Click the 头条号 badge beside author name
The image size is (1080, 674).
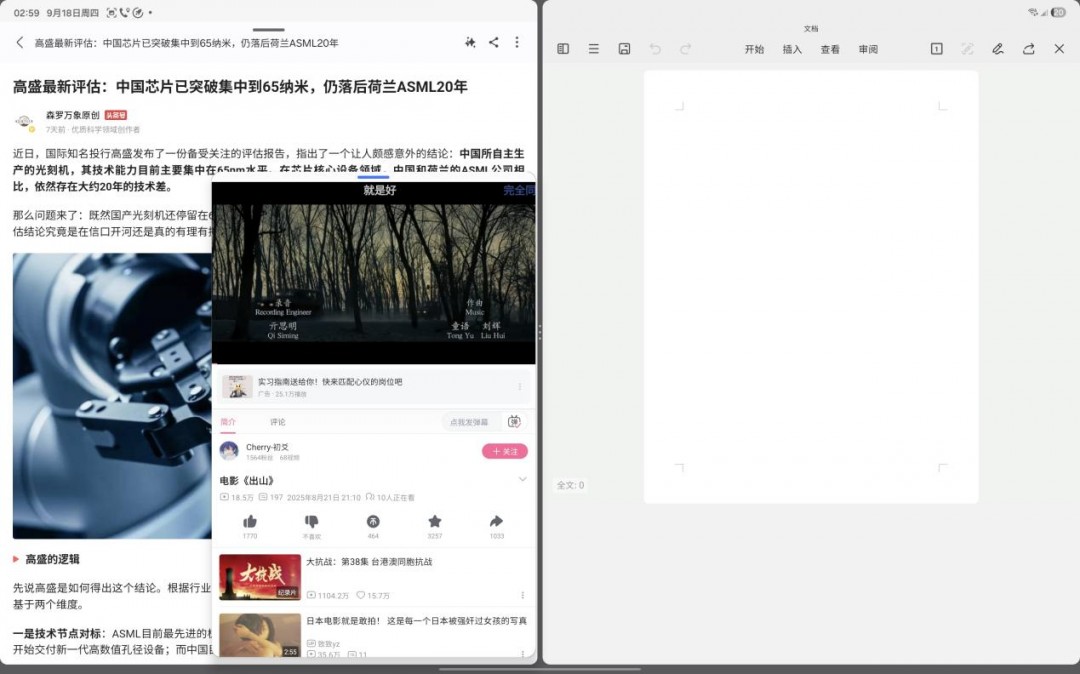tap(116, 115)
